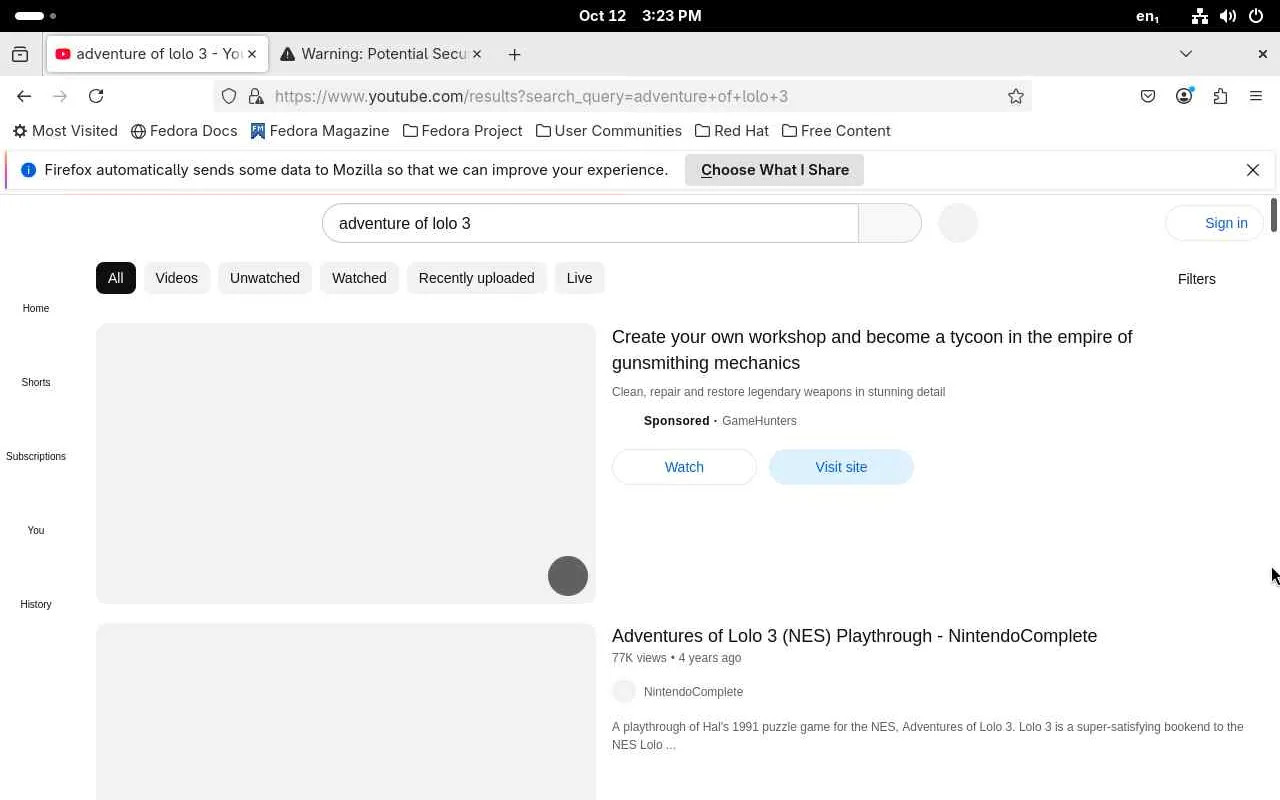Open the Adventures of Lolo 3 video thumbnail
Screen dimensions: 1280x800
coord(346,712)
